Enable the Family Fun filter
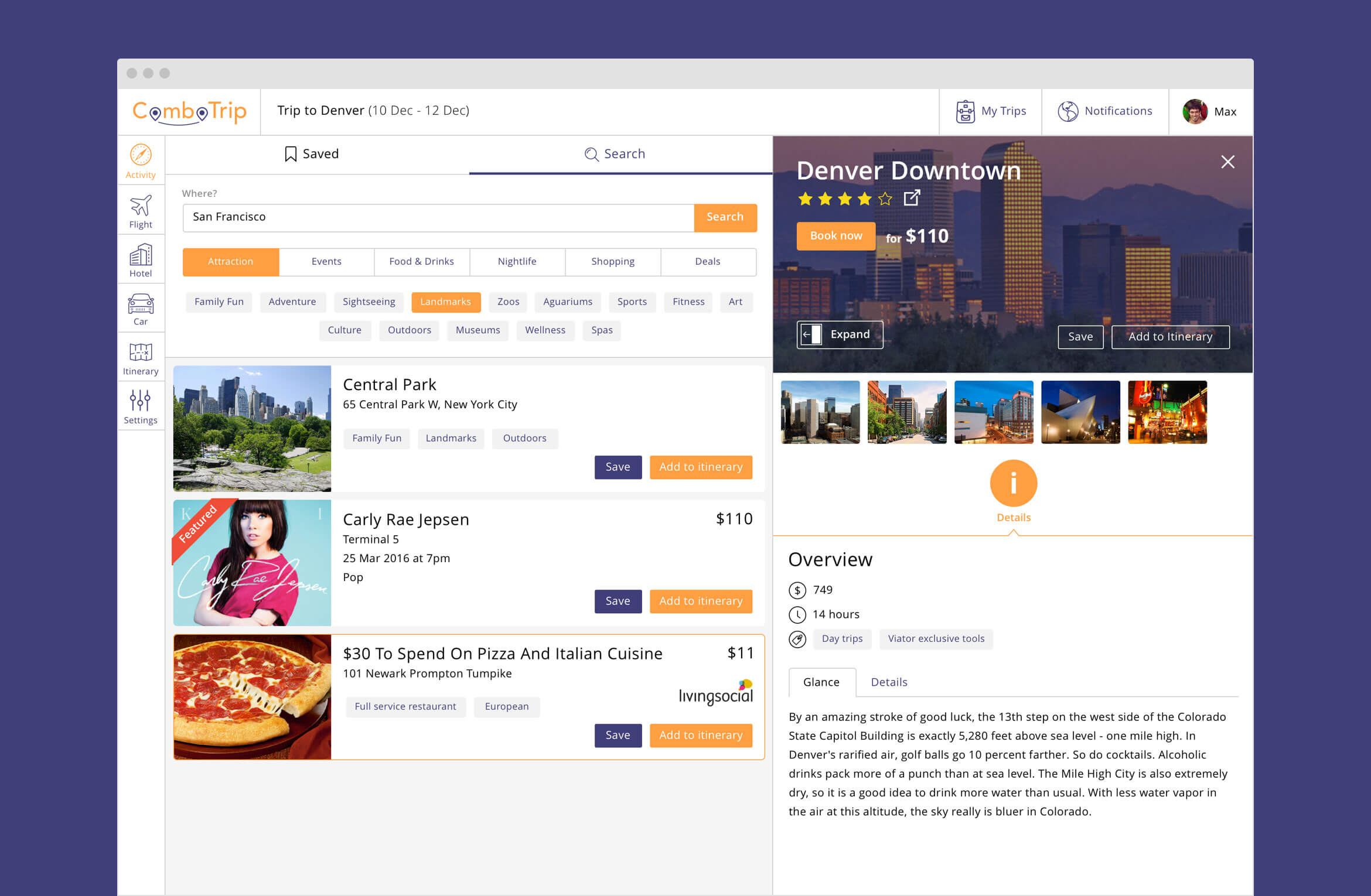The width and height of the screenshot is (1371, 896). pyautogui.click(x=219, y=302)
